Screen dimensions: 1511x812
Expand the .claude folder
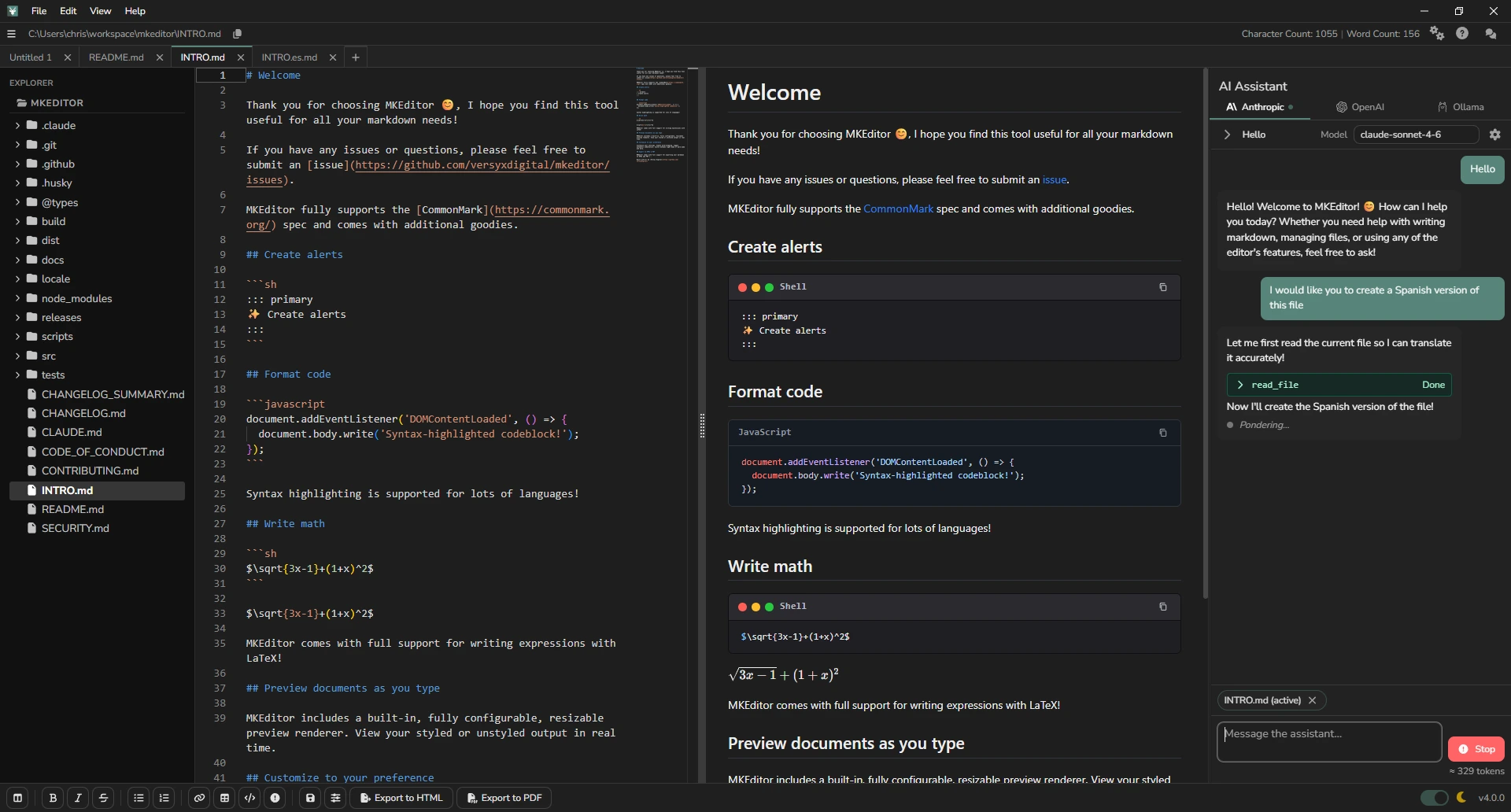click(17, 125)
